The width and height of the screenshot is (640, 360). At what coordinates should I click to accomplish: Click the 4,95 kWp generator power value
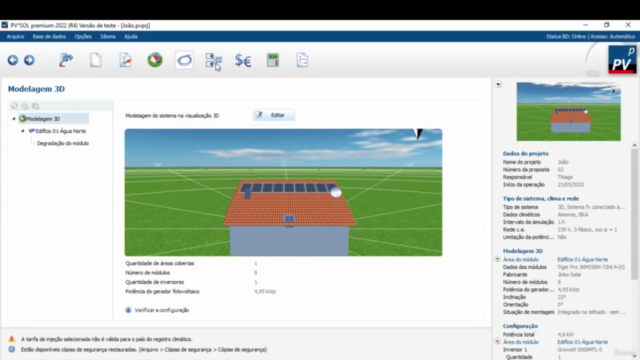[x=265, y=291]
